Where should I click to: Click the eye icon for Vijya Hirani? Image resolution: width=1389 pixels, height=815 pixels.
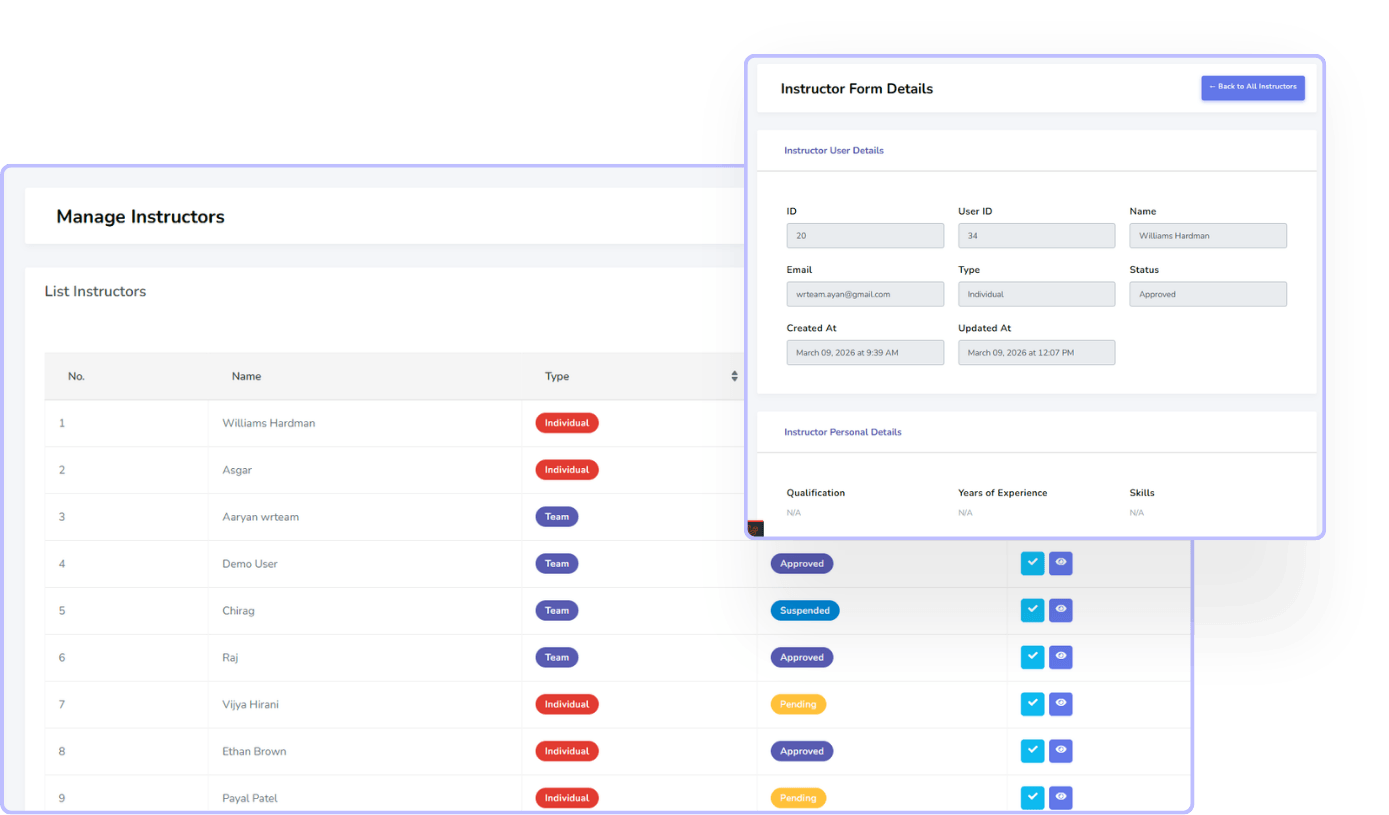tap(1061, 704)
